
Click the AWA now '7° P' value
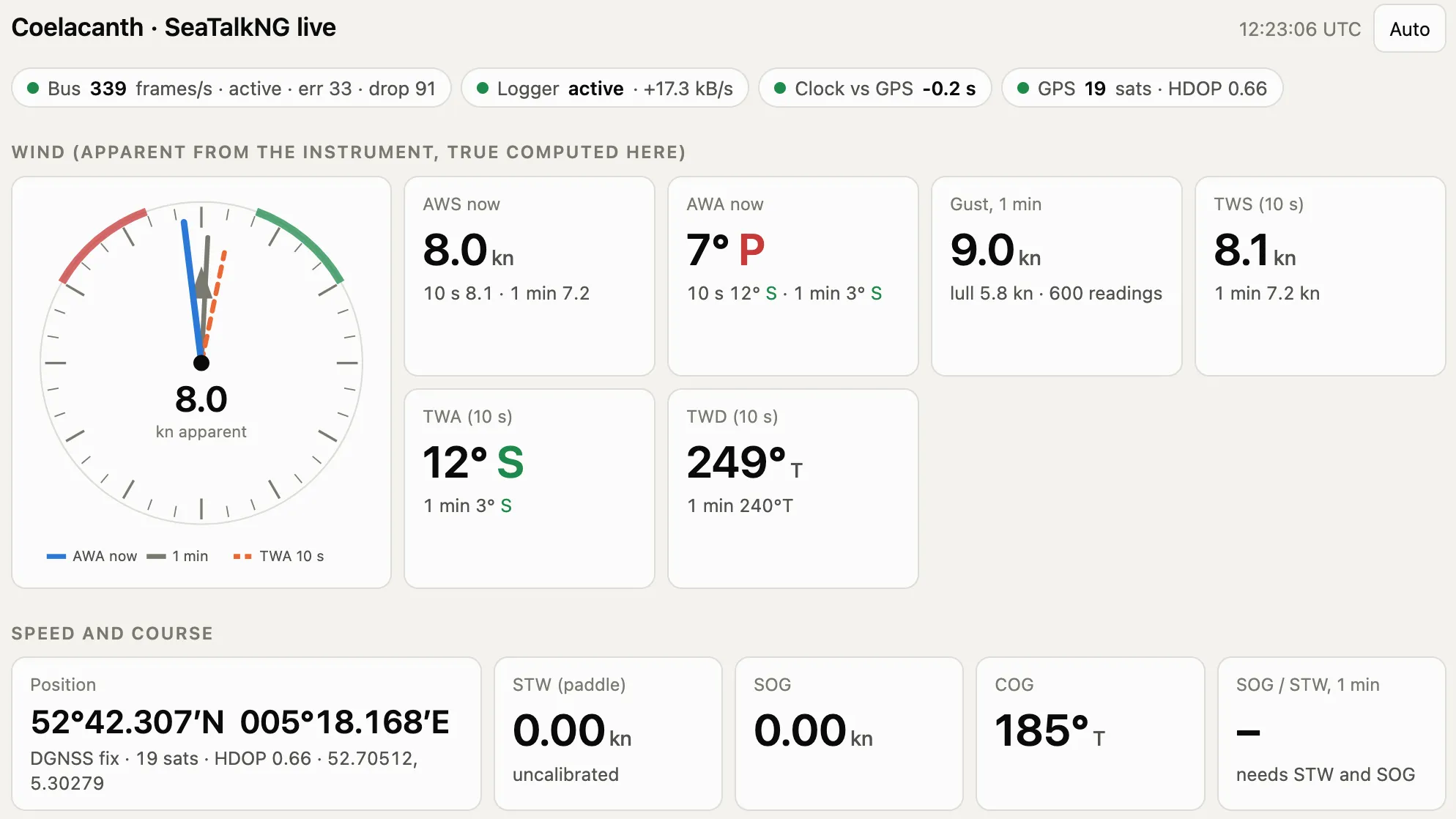[x=726, y=251]
